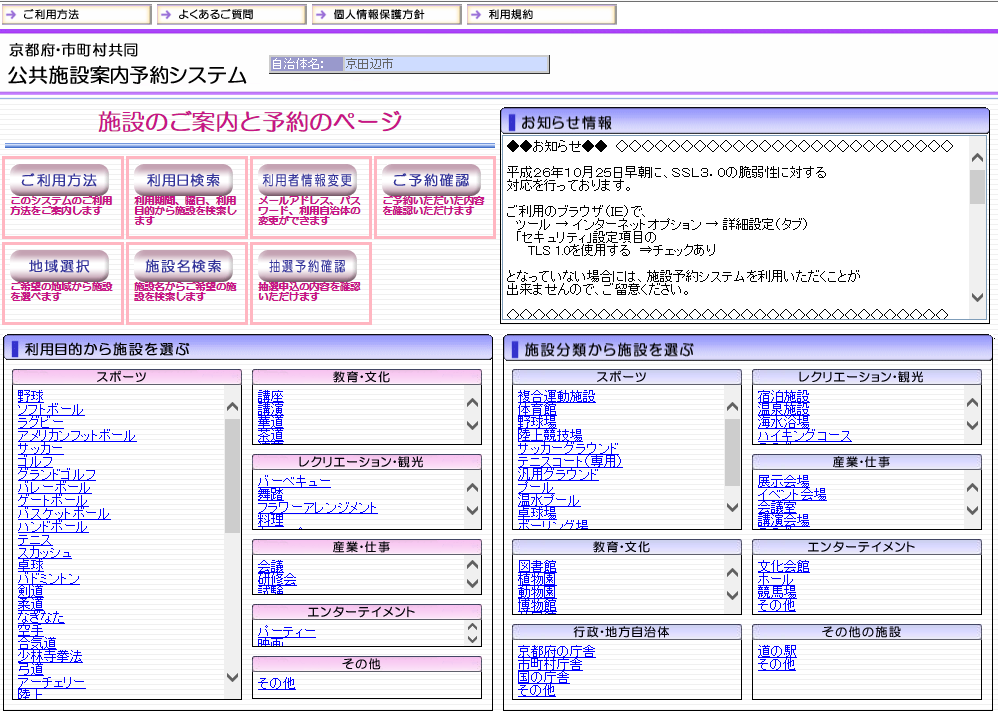Click the 京都府の庁舎 link

tap(556, 652)
